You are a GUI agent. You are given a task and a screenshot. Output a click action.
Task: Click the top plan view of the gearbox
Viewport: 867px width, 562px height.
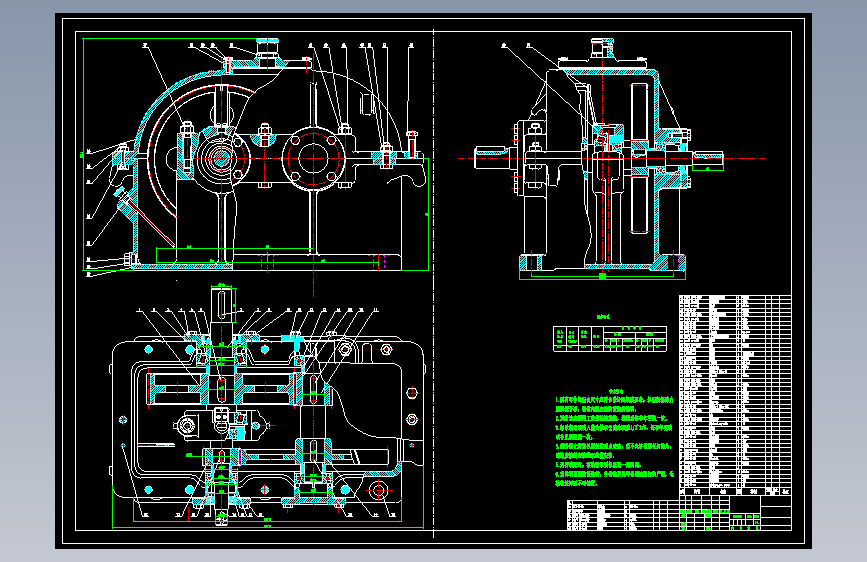coord(268,404)
